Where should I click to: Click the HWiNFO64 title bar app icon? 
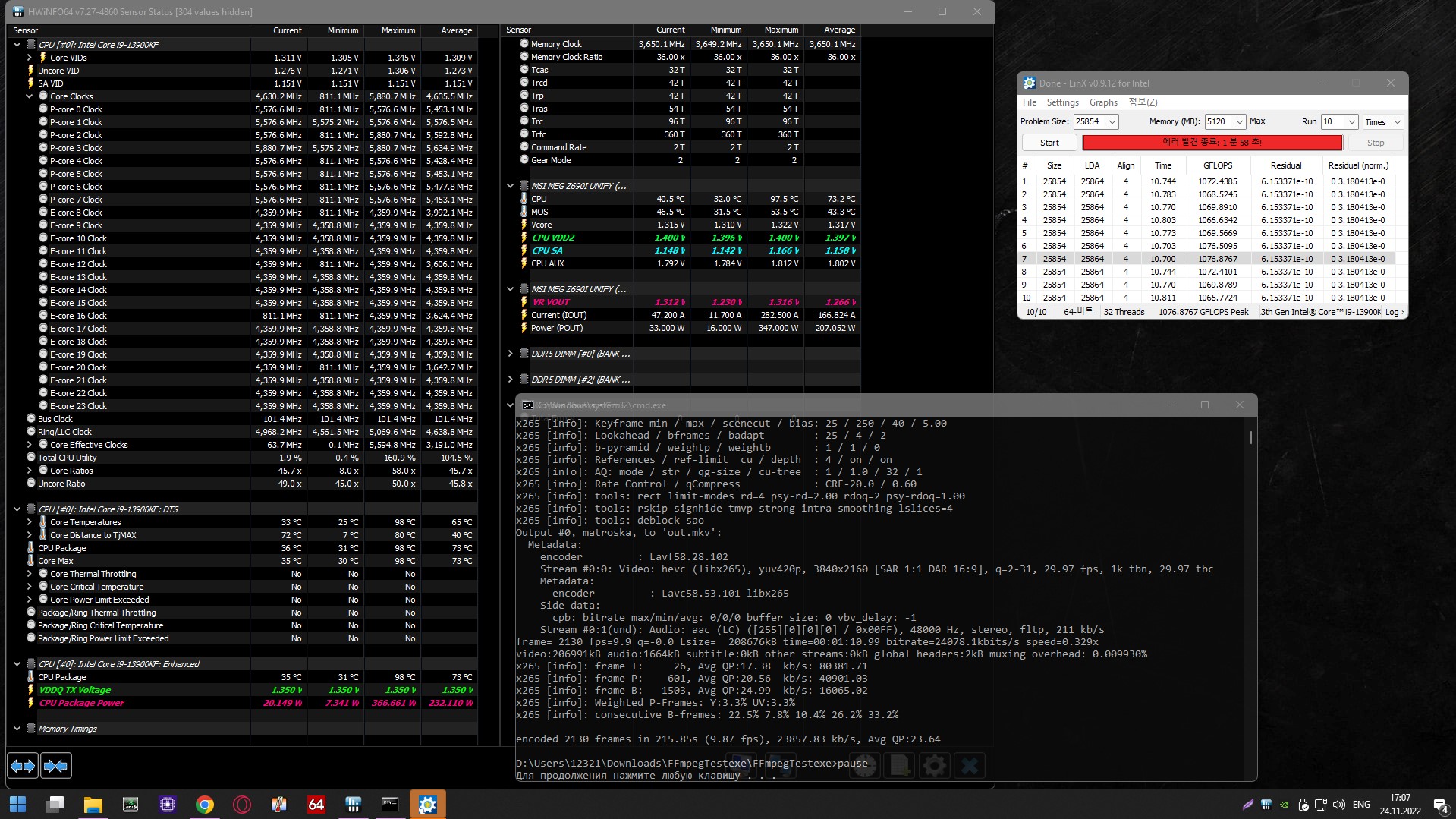click(x=17, y=11)
